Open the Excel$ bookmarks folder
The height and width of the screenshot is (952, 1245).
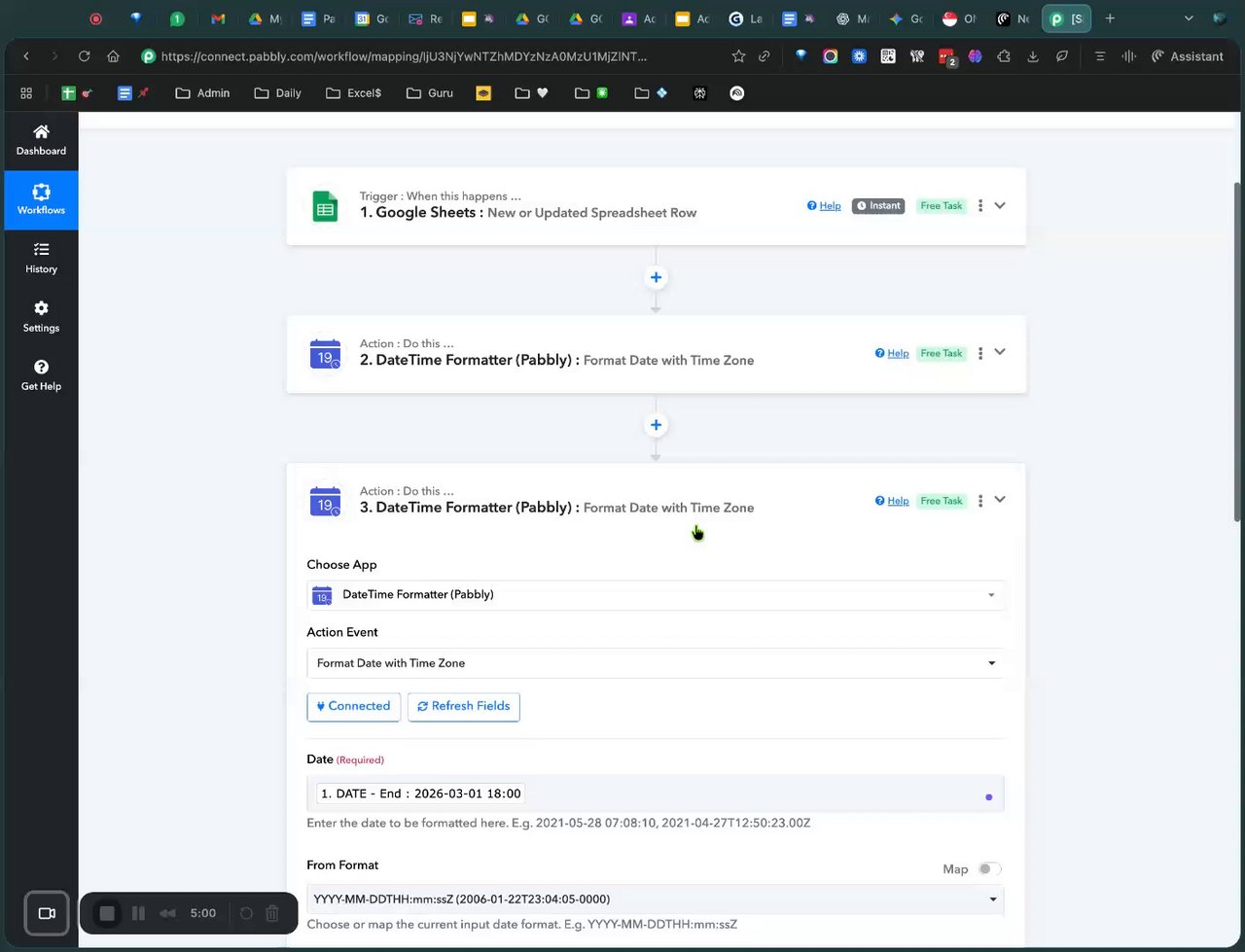point(353,93)
